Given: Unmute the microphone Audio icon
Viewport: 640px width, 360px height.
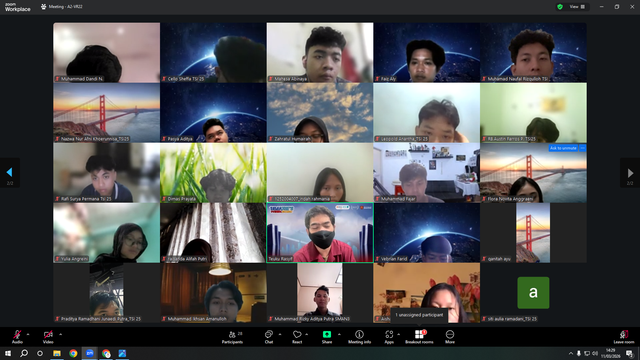Looking at the screenshot, I should 17,334.
